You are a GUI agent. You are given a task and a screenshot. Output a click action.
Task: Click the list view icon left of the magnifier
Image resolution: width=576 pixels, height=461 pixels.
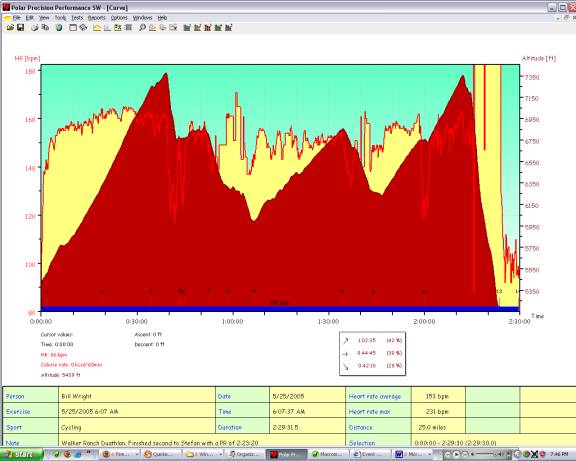coord(129,28)
